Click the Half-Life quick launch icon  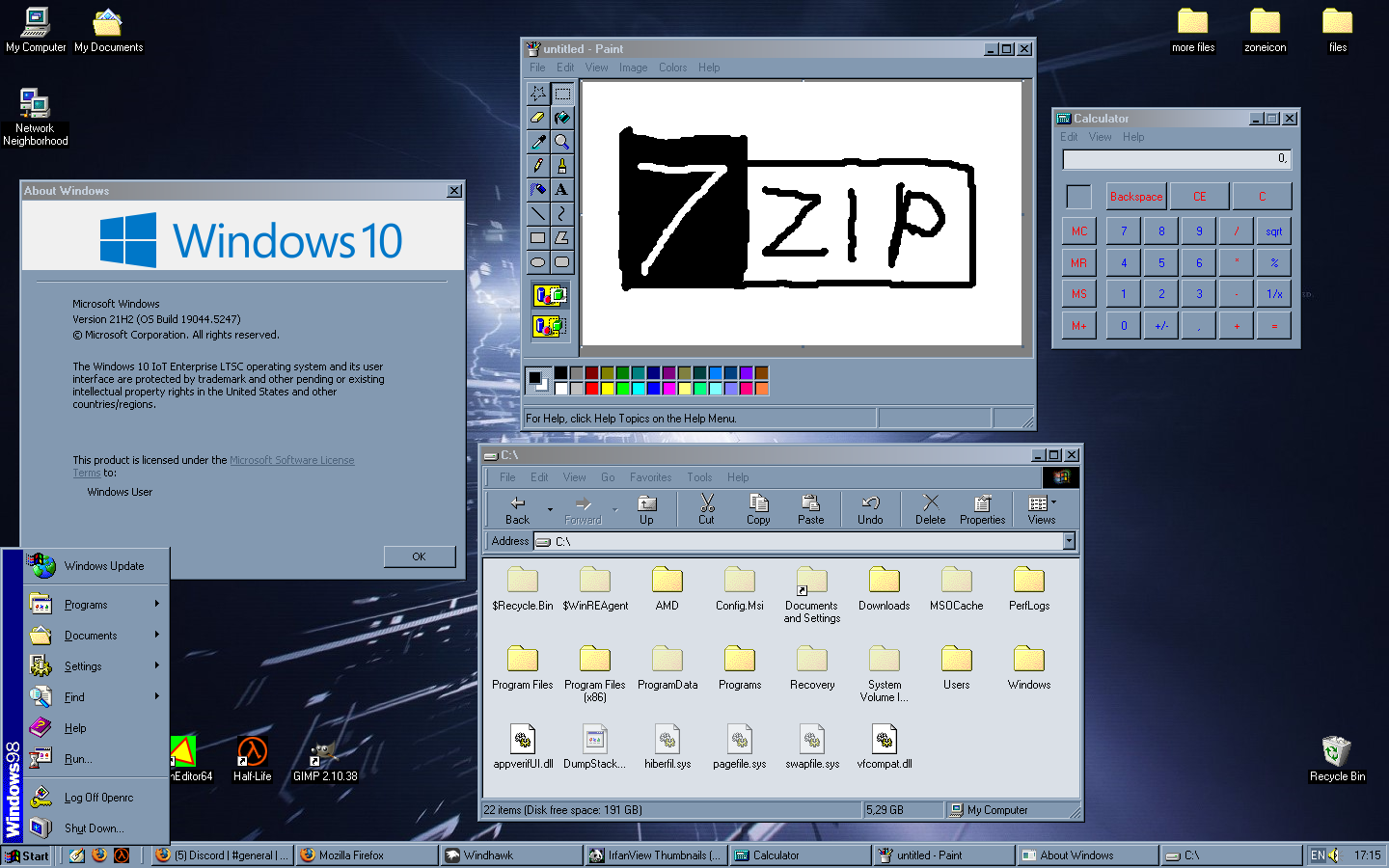point(122,855)
